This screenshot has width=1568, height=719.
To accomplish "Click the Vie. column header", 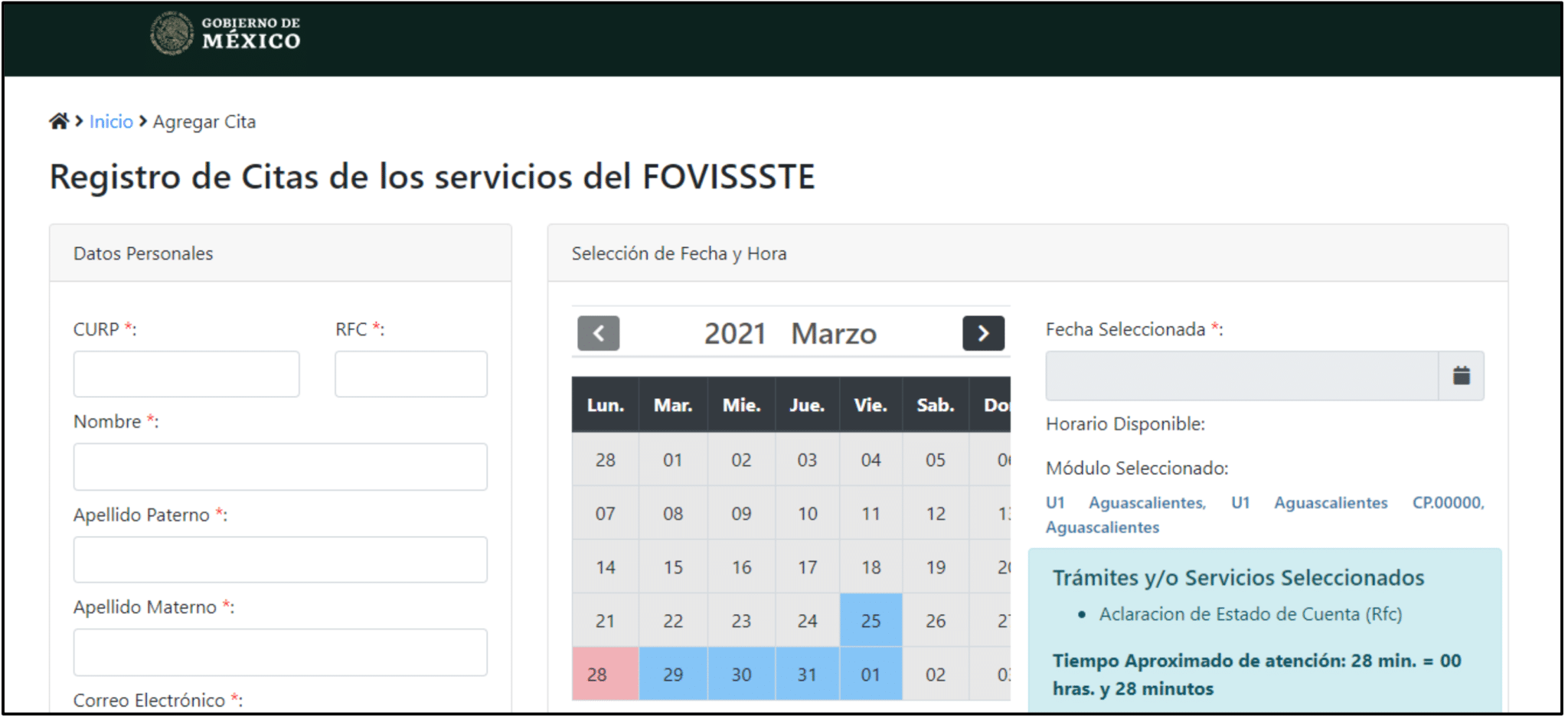I will (x=871, y=404).
